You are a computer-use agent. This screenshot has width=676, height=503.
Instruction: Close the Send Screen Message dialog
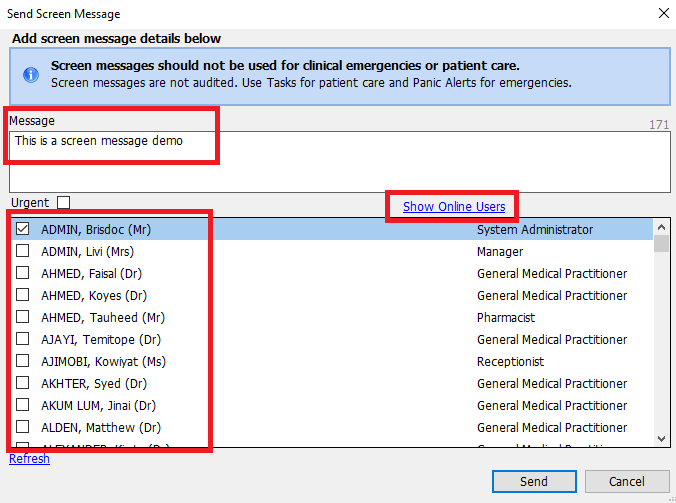663,14
